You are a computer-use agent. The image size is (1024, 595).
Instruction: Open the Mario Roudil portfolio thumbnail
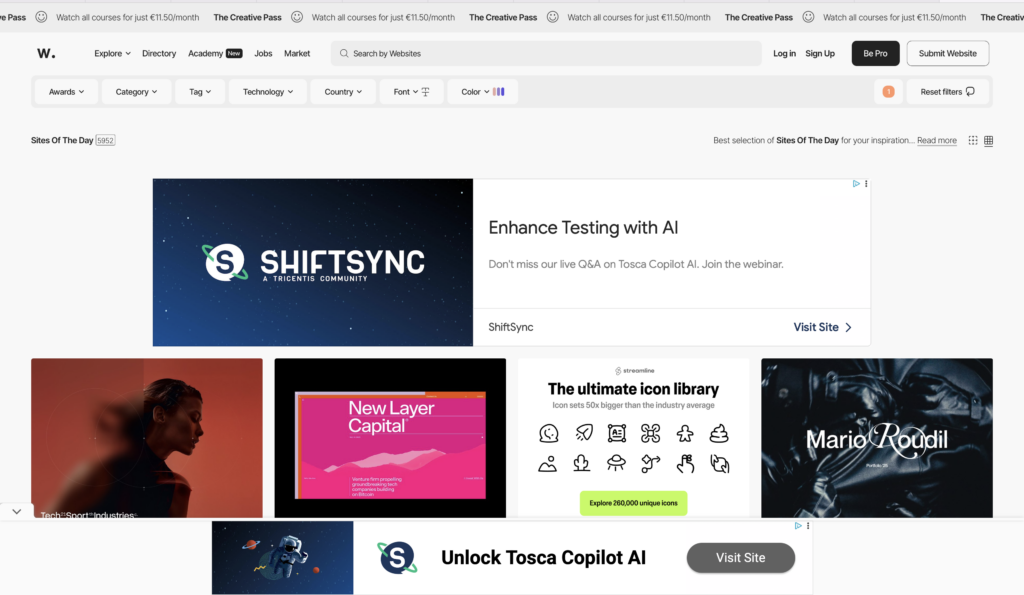coord(877,438)
